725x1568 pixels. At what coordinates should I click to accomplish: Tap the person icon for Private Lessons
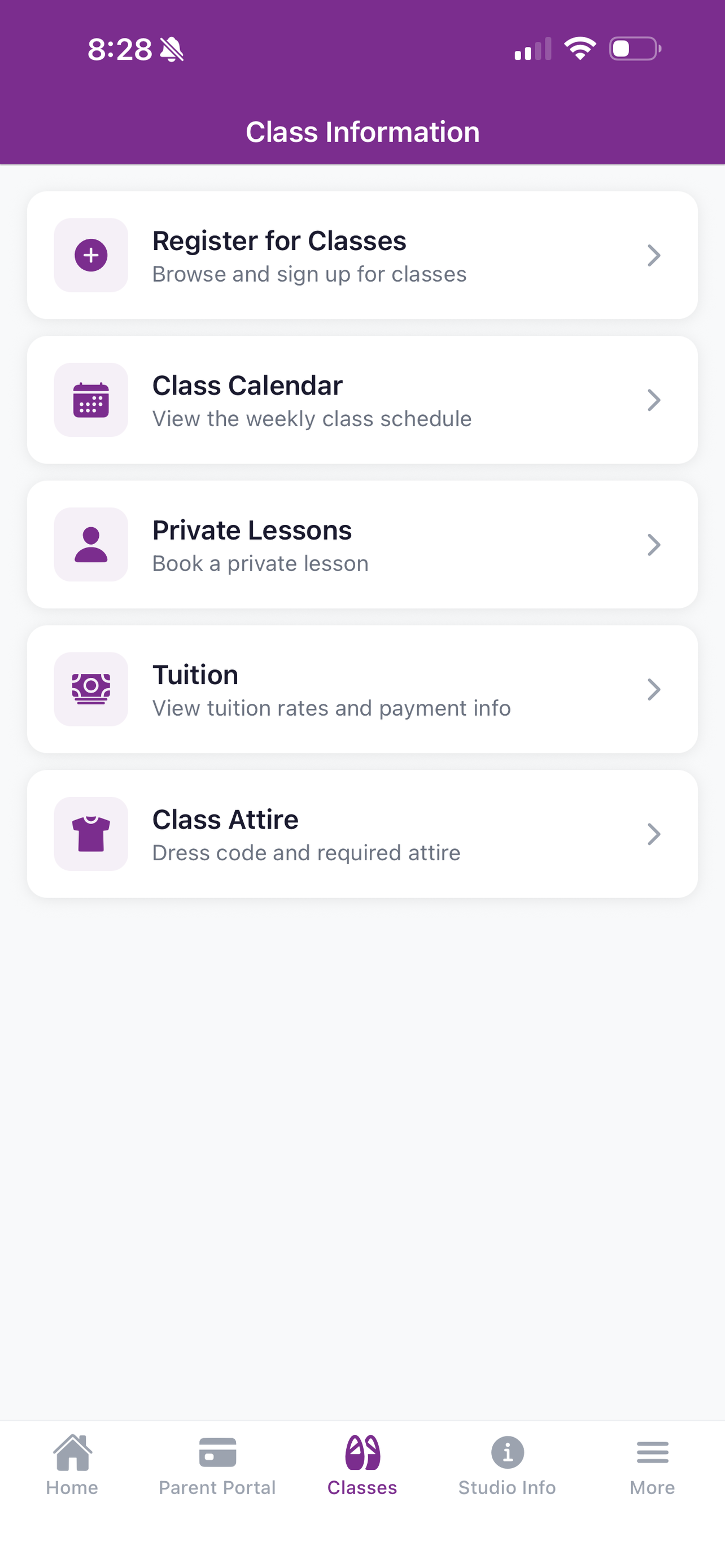point(91,545)
